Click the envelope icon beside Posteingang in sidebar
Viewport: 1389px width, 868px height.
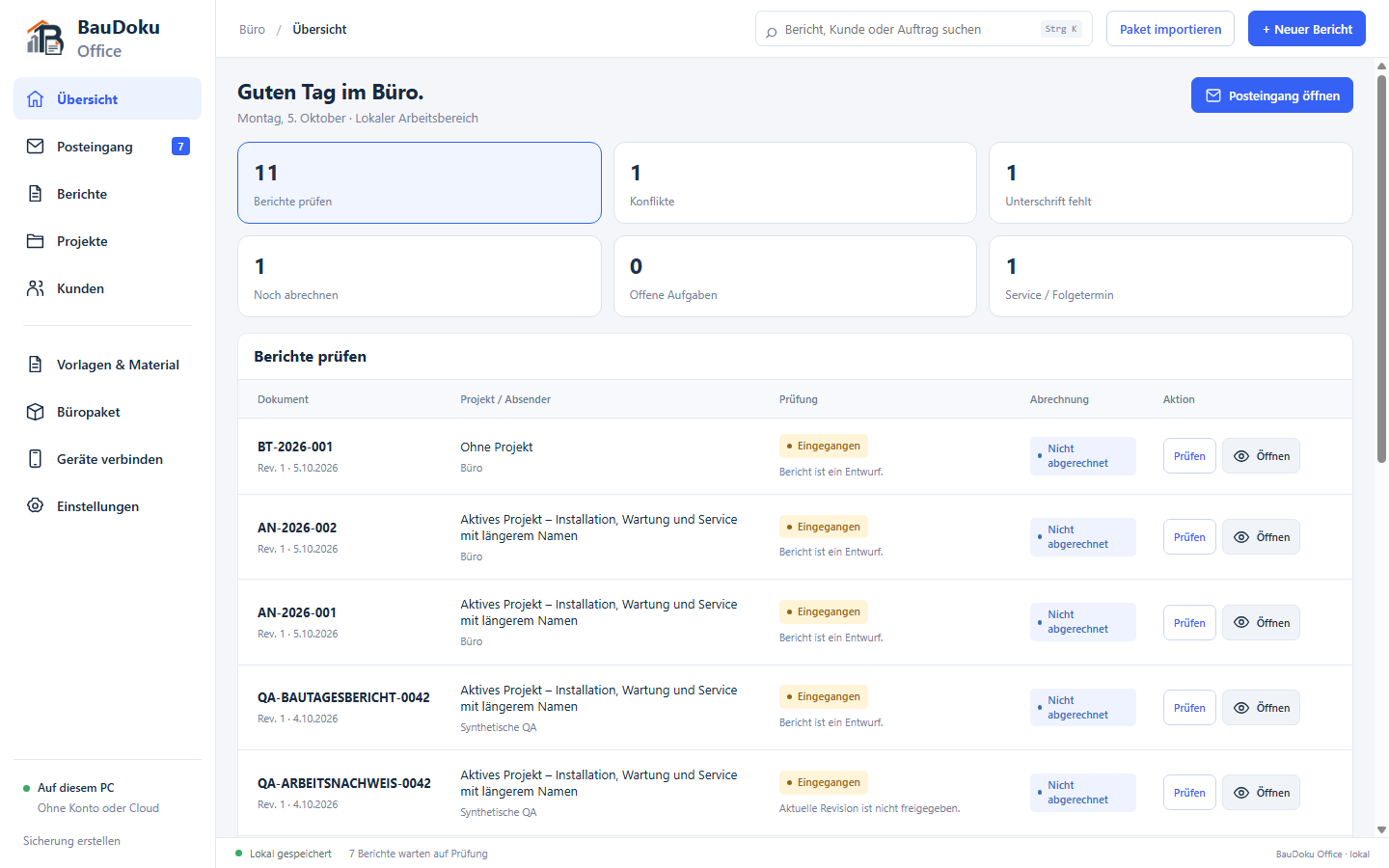[x=36, y=146]
